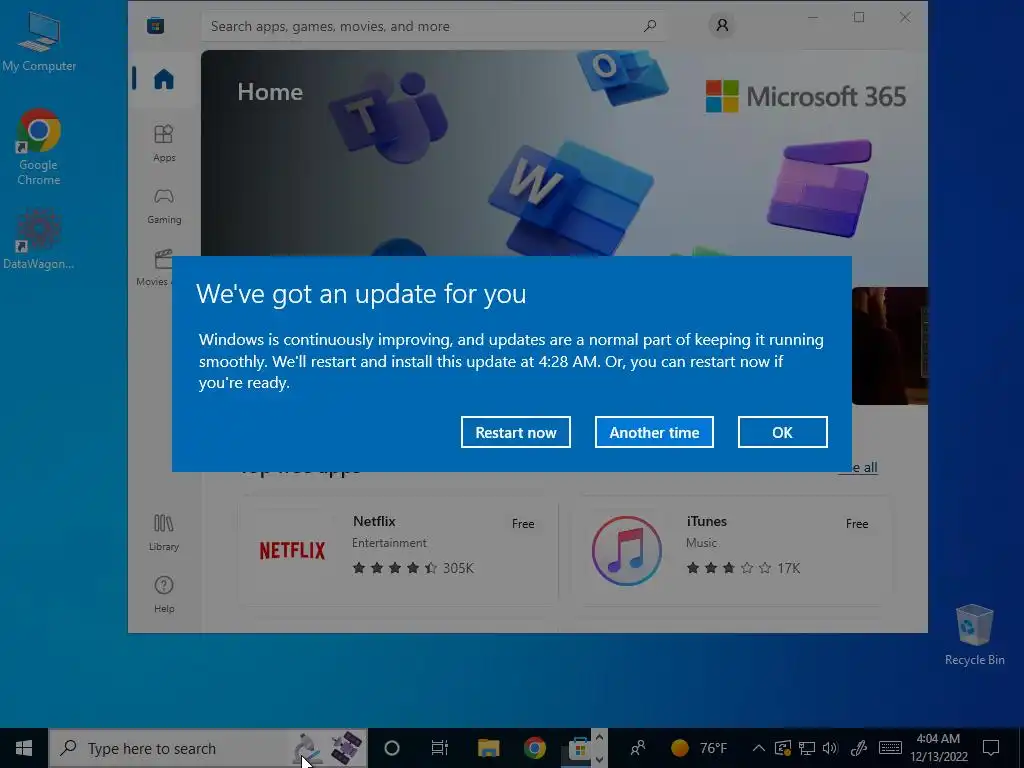Open the notification center icon
This screenshot has height=768, width=1024.
pyautogui.click(x=991, y=748)
